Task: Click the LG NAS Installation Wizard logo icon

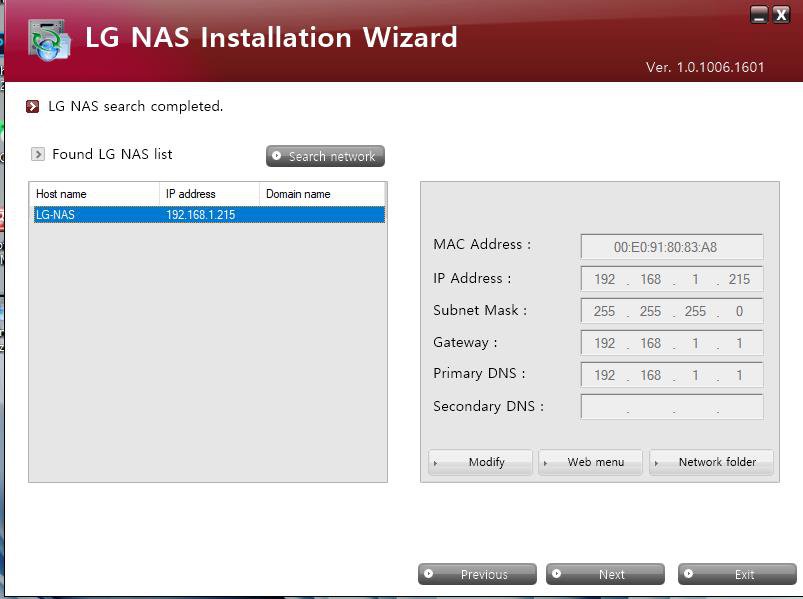Action: (x=49, y=40)
